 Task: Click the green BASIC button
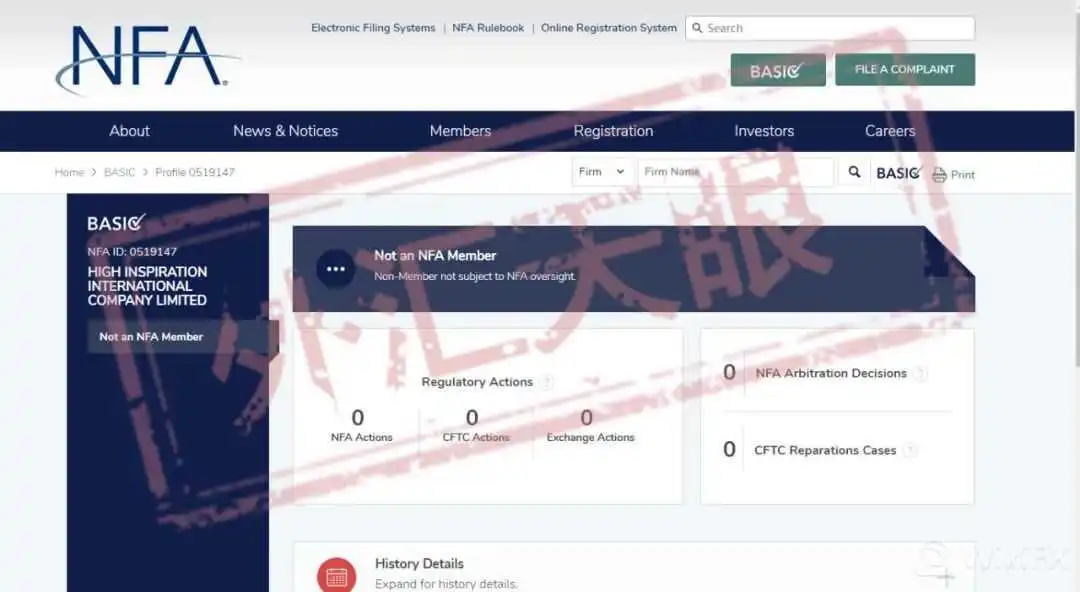[778, 70]
